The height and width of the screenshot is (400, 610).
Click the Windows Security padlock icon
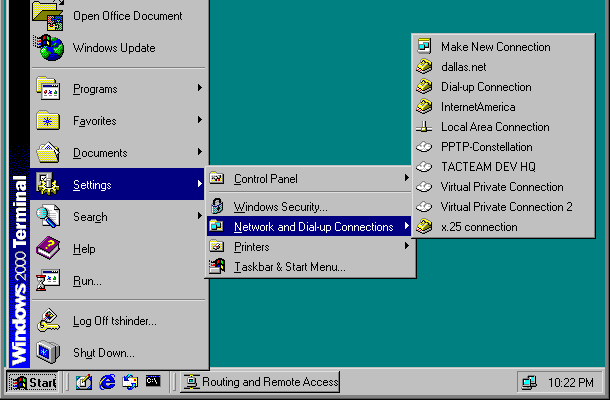(217, 206)
